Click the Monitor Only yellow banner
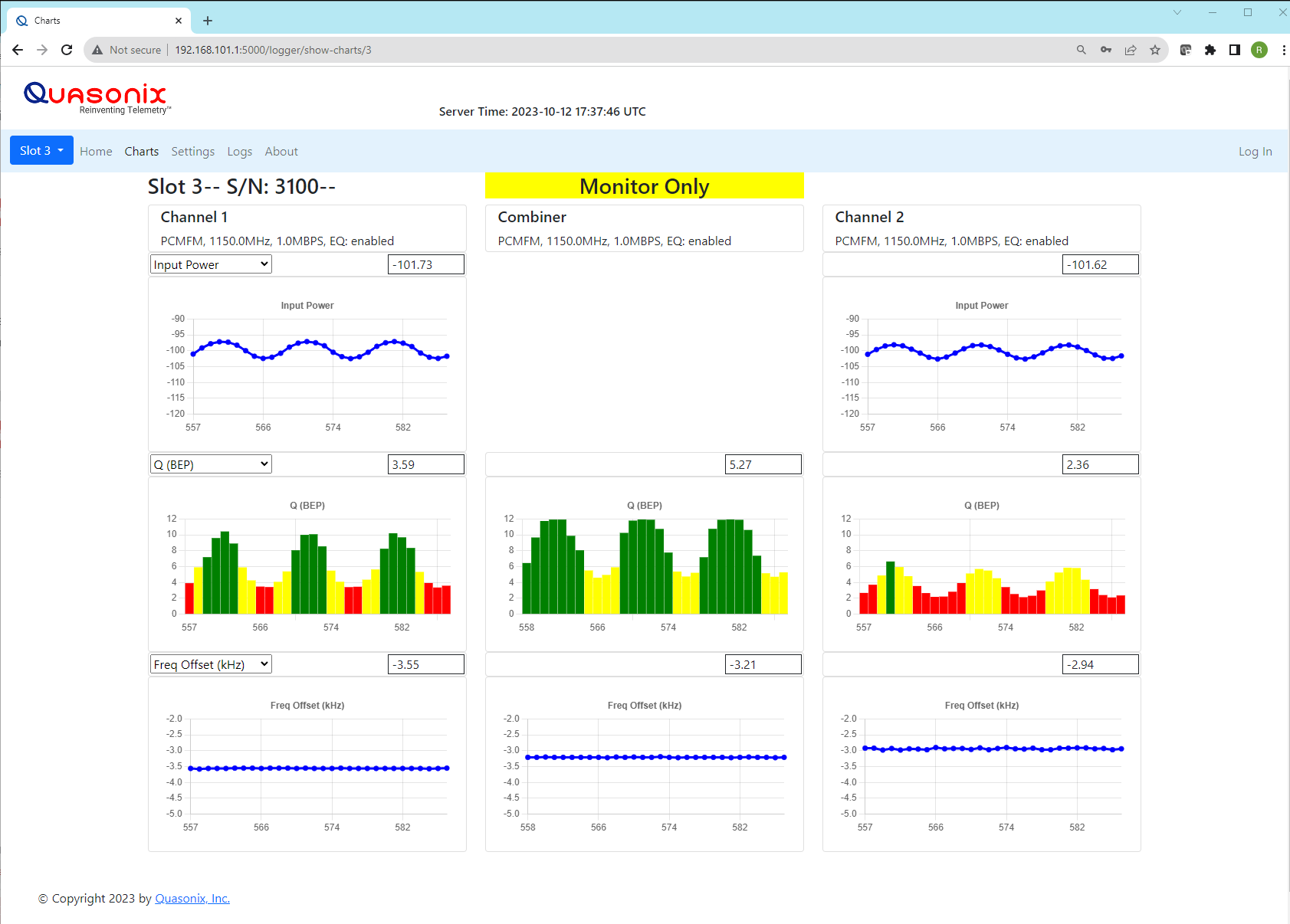The image size is (1290, 924). (644, 186)
